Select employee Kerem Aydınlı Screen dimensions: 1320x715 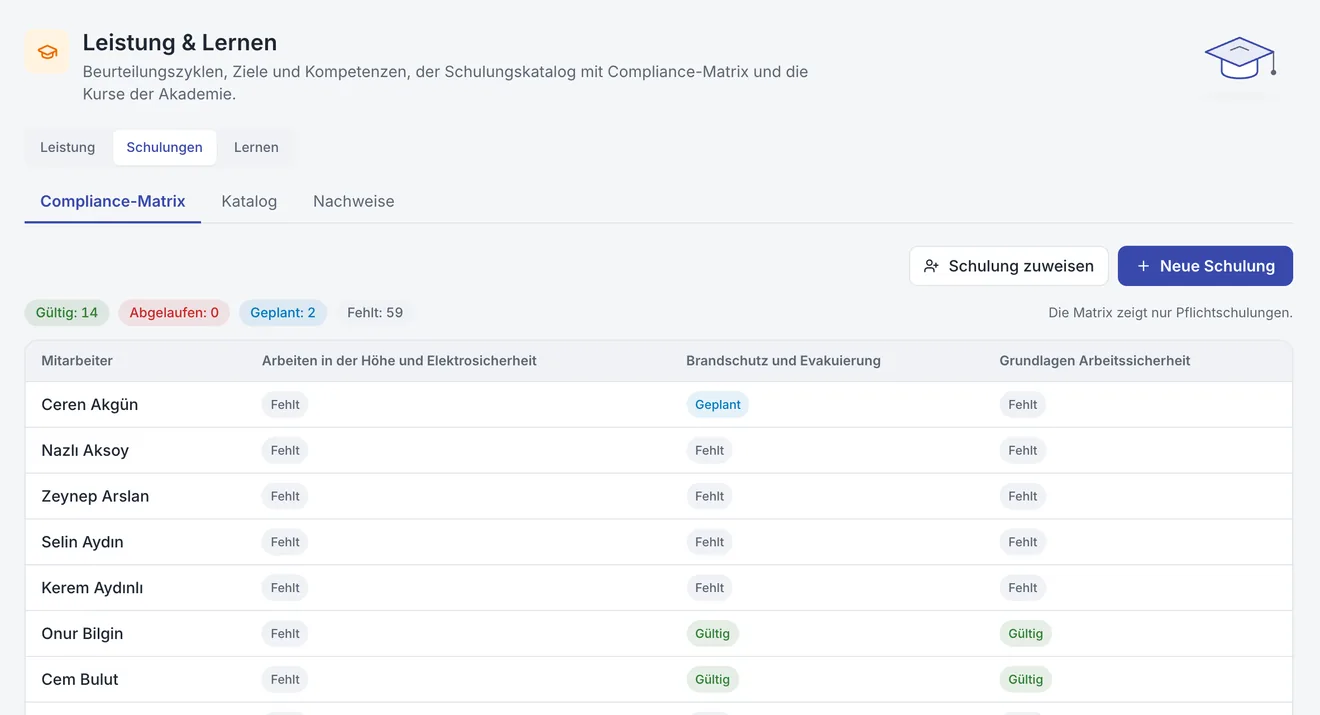[92, 589]
